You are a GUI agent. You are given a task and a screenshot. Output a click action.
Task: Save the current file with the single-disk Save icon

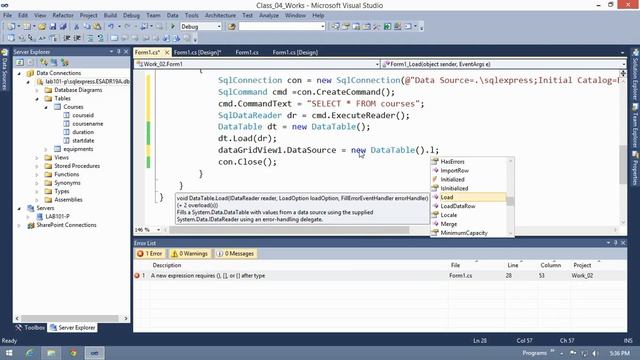click(x=53, y=27)
